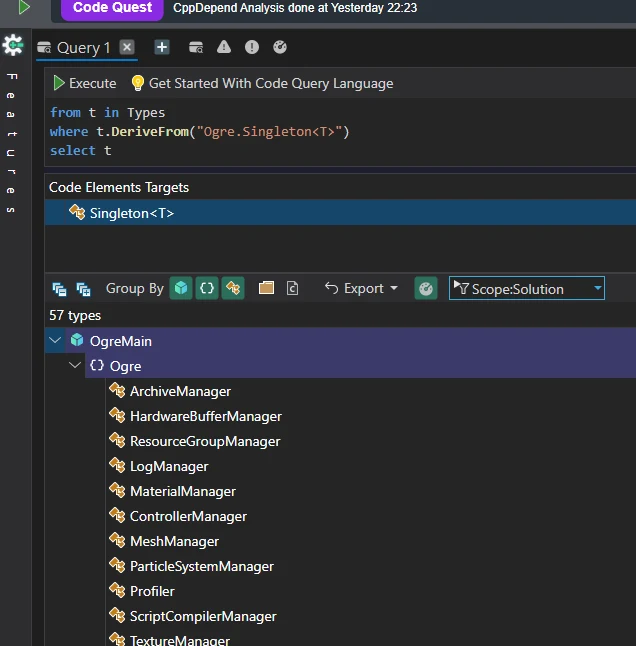Click the CppDepend Analysis done status text
The width and height of the screenshot is (636, 646).
(x=295, y=8)
